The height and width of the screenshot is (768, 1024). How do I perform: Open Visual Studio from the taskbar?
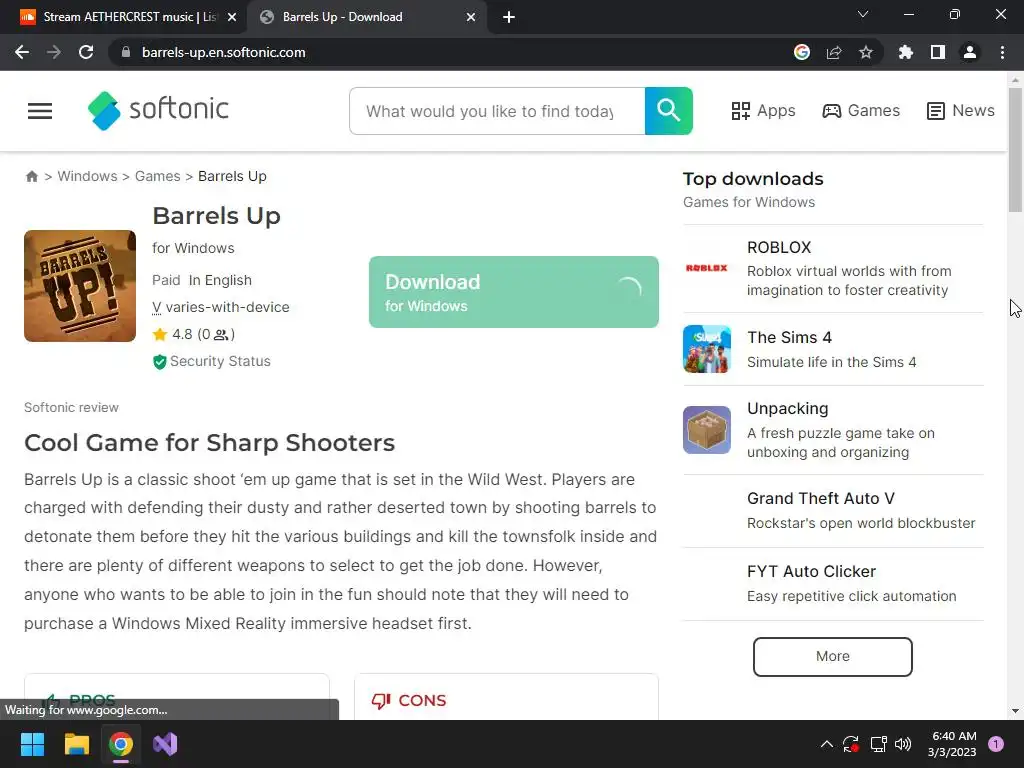[x=165, y=744]
